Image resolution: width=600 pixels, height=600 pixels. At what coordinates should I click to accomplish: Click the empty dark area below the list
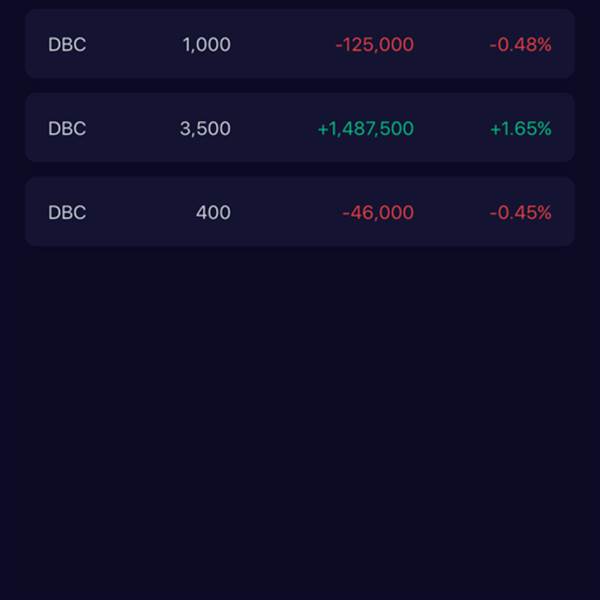click(300, 421)
